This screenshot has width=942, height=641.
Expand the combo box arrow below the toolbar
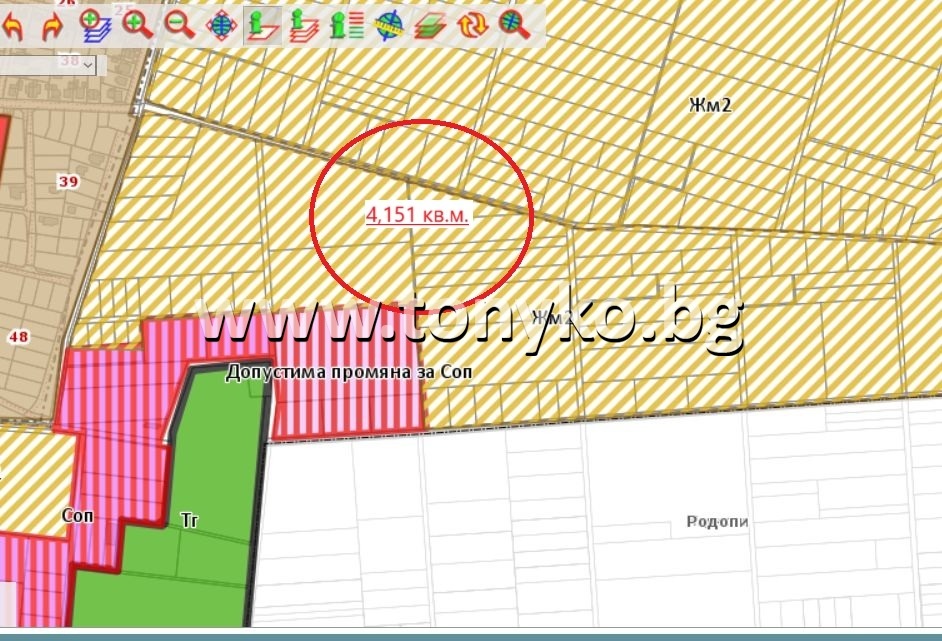coord(87,63)
